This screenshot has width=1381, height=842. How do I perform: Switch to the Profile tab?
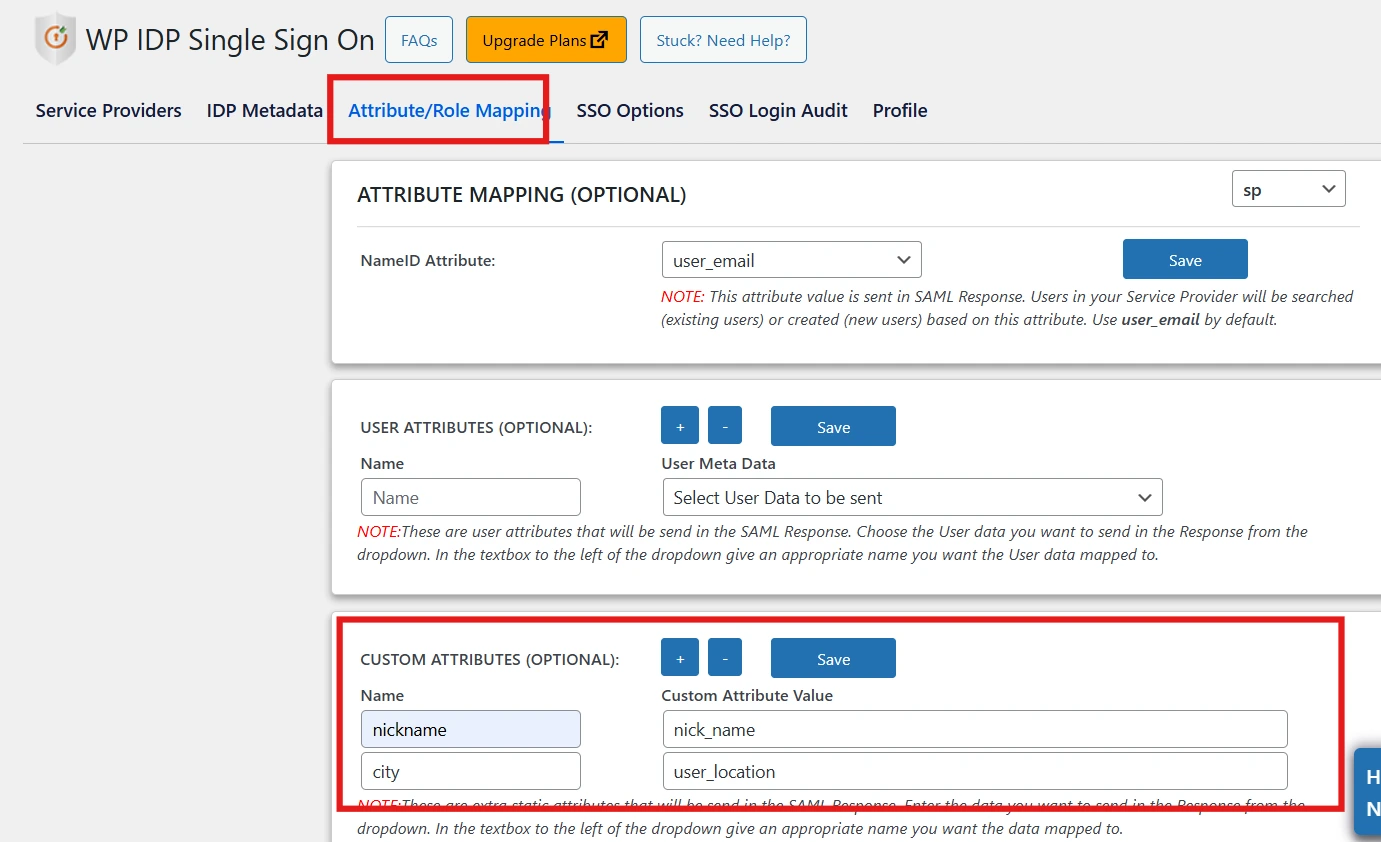pyautogui.click(x=900, y=111)
